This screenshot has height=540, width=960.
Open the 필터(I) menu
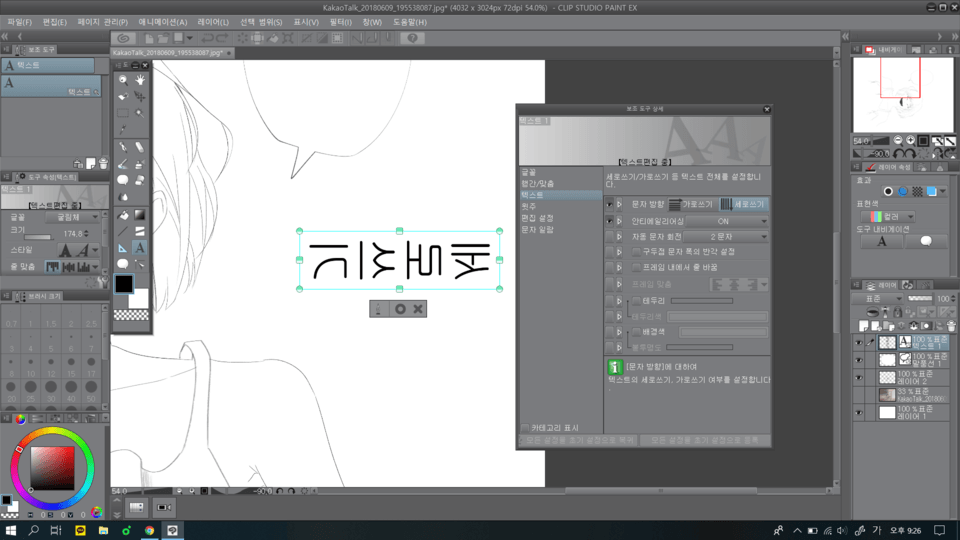coord(340,22)
